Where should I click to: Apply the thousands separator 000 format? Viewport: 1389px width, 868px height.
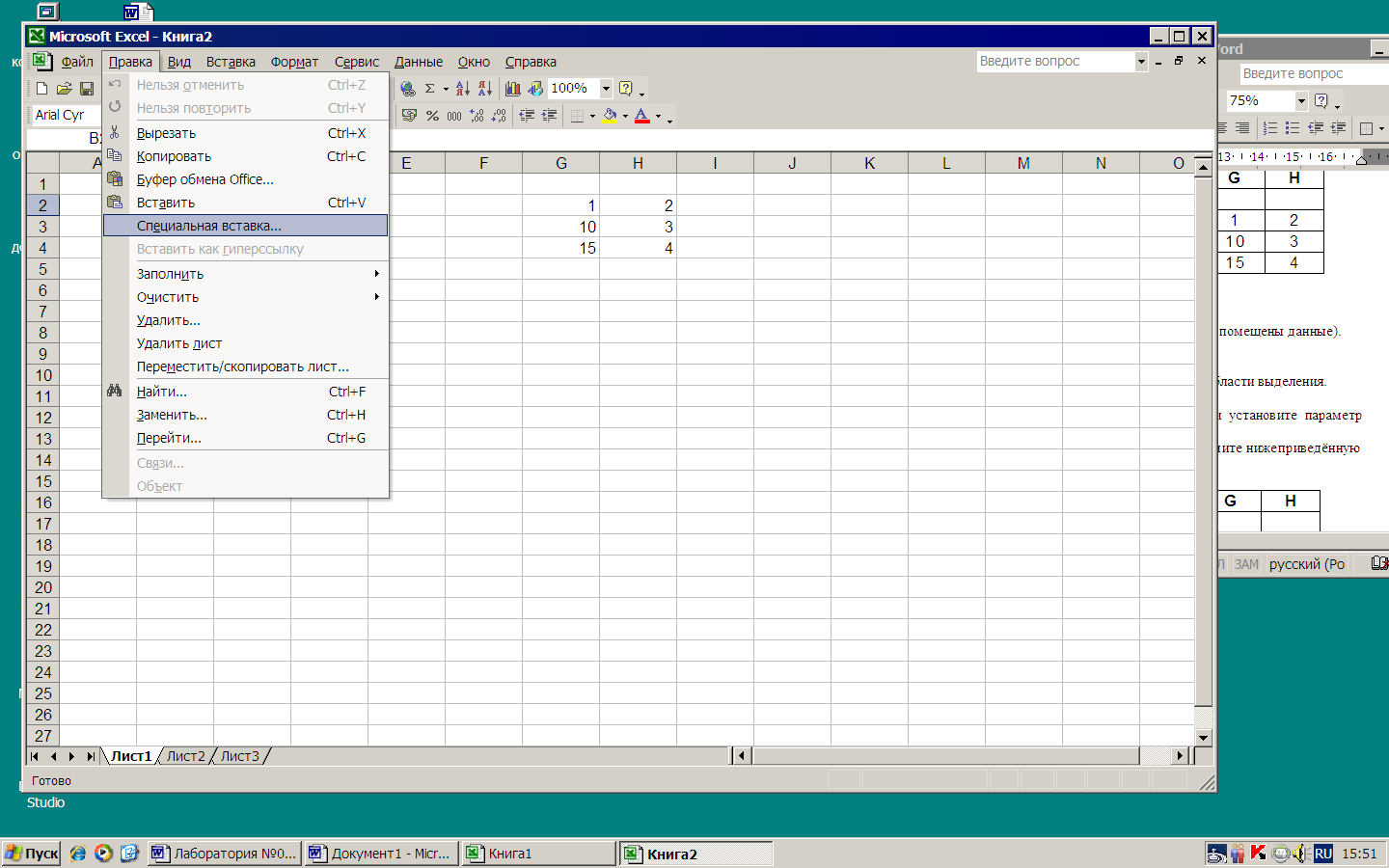pos(454,116)
